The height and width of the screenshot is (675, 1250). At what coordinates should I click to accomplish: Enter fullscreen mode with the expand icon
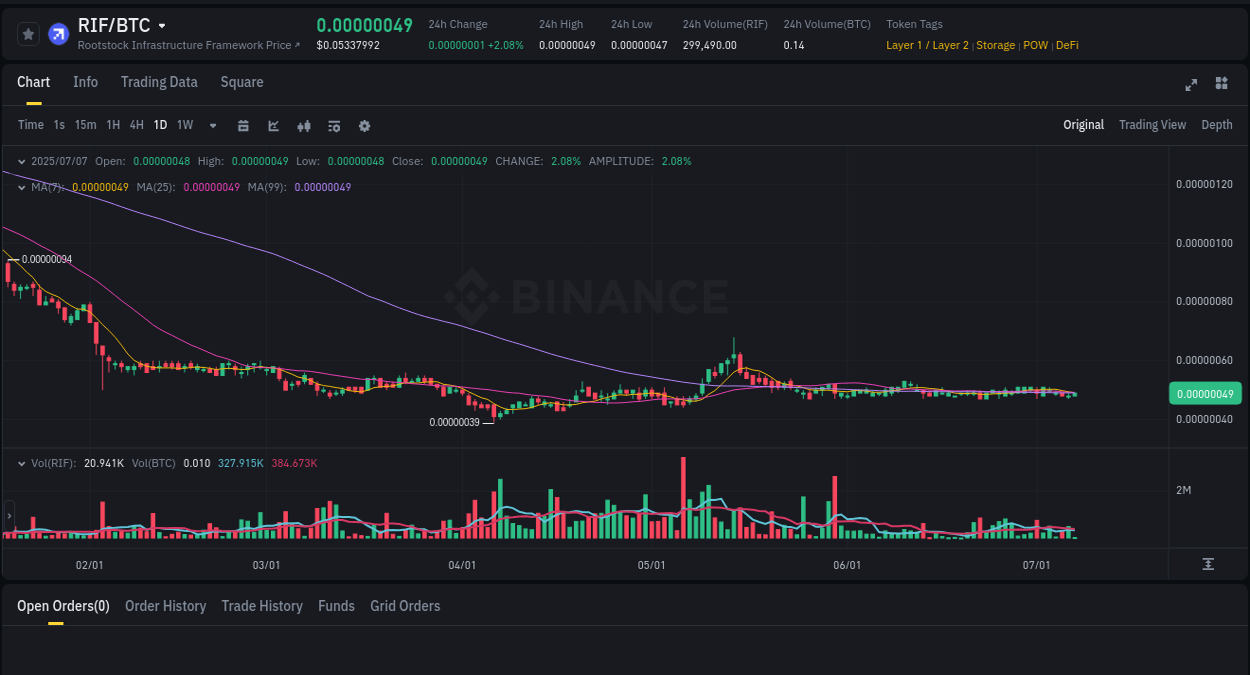tap(1190, 84)
